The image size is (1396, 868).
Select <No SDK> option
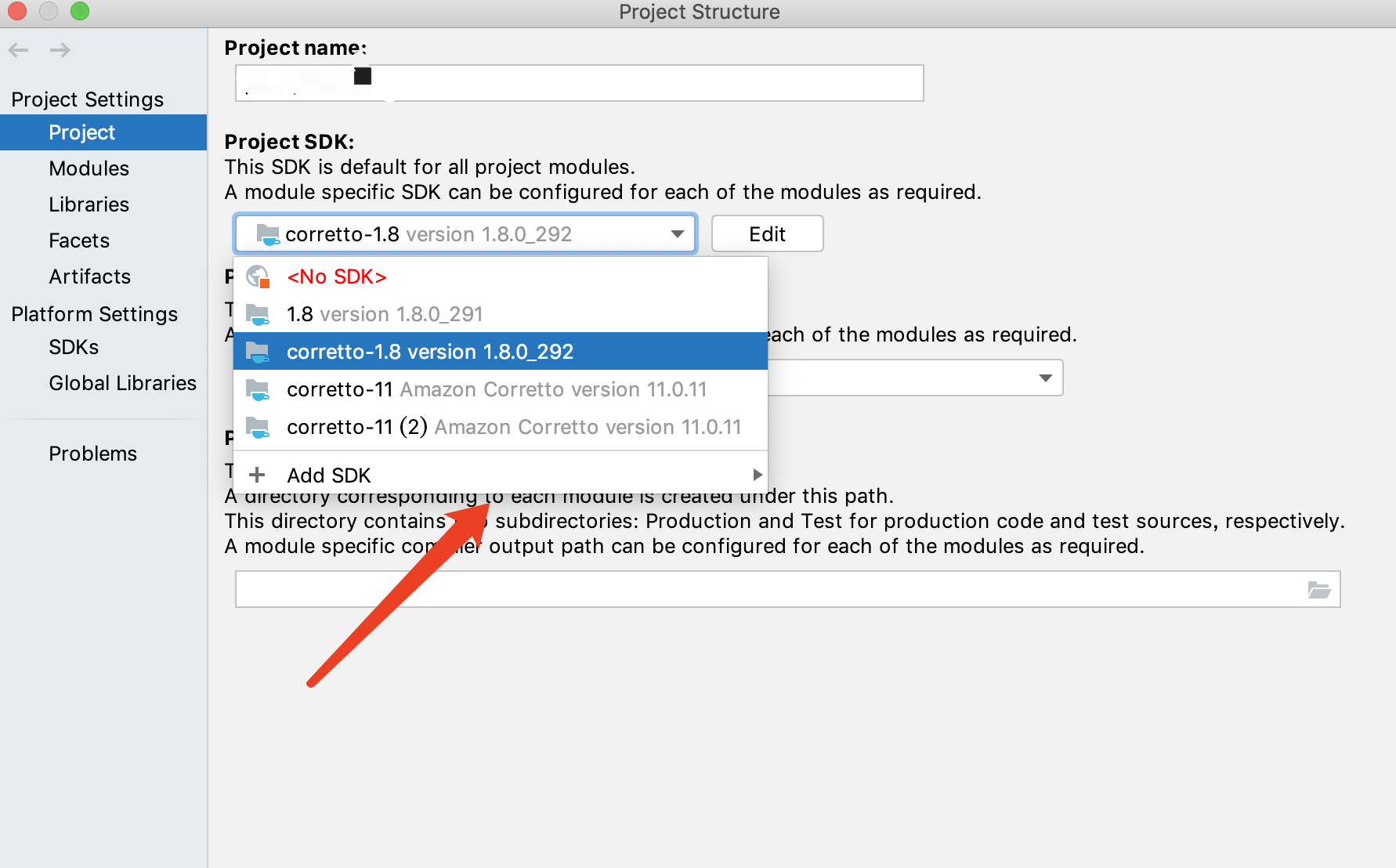338,277
